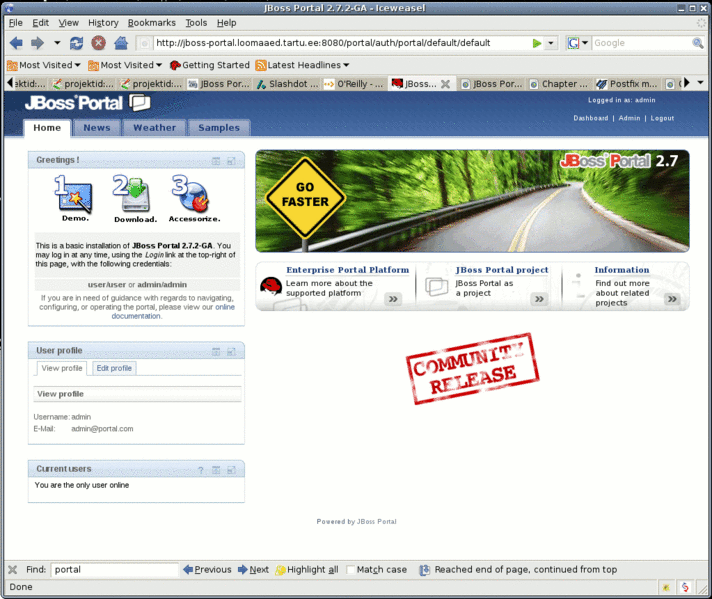712x599 pixels.
Task: Minimize the Current users portlet
Action: [x=231, y=470]
